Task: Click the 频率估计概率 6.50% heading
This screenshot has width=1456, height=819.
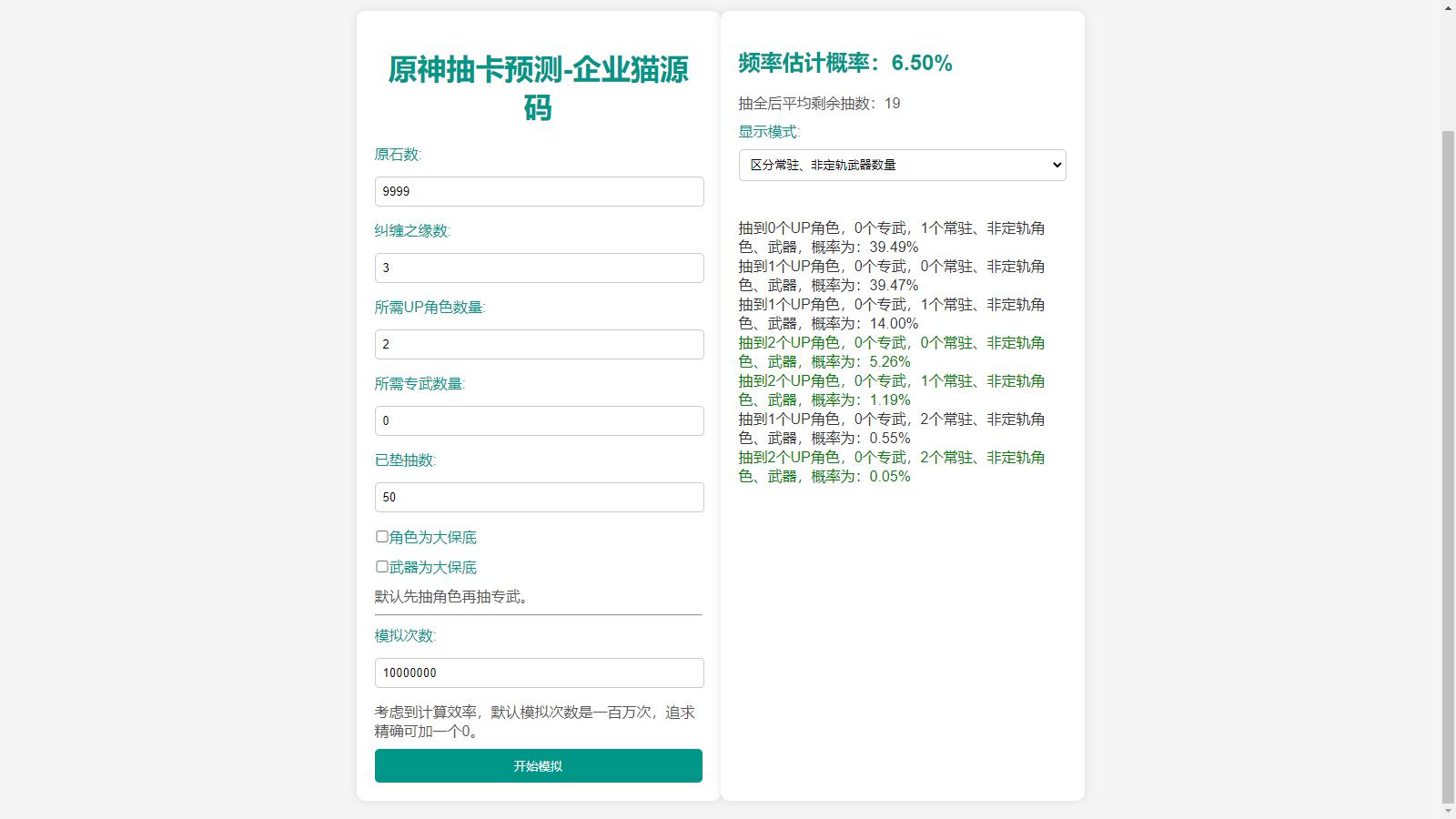Action: pos(845,63)
